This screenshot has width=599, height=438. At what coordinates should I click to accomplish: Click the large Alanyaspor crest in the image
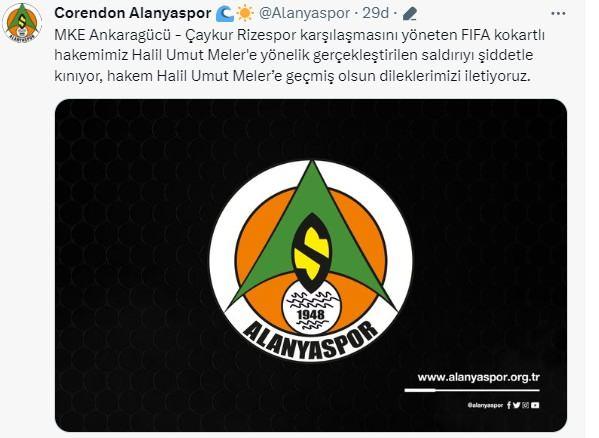[x=311, y=260]
